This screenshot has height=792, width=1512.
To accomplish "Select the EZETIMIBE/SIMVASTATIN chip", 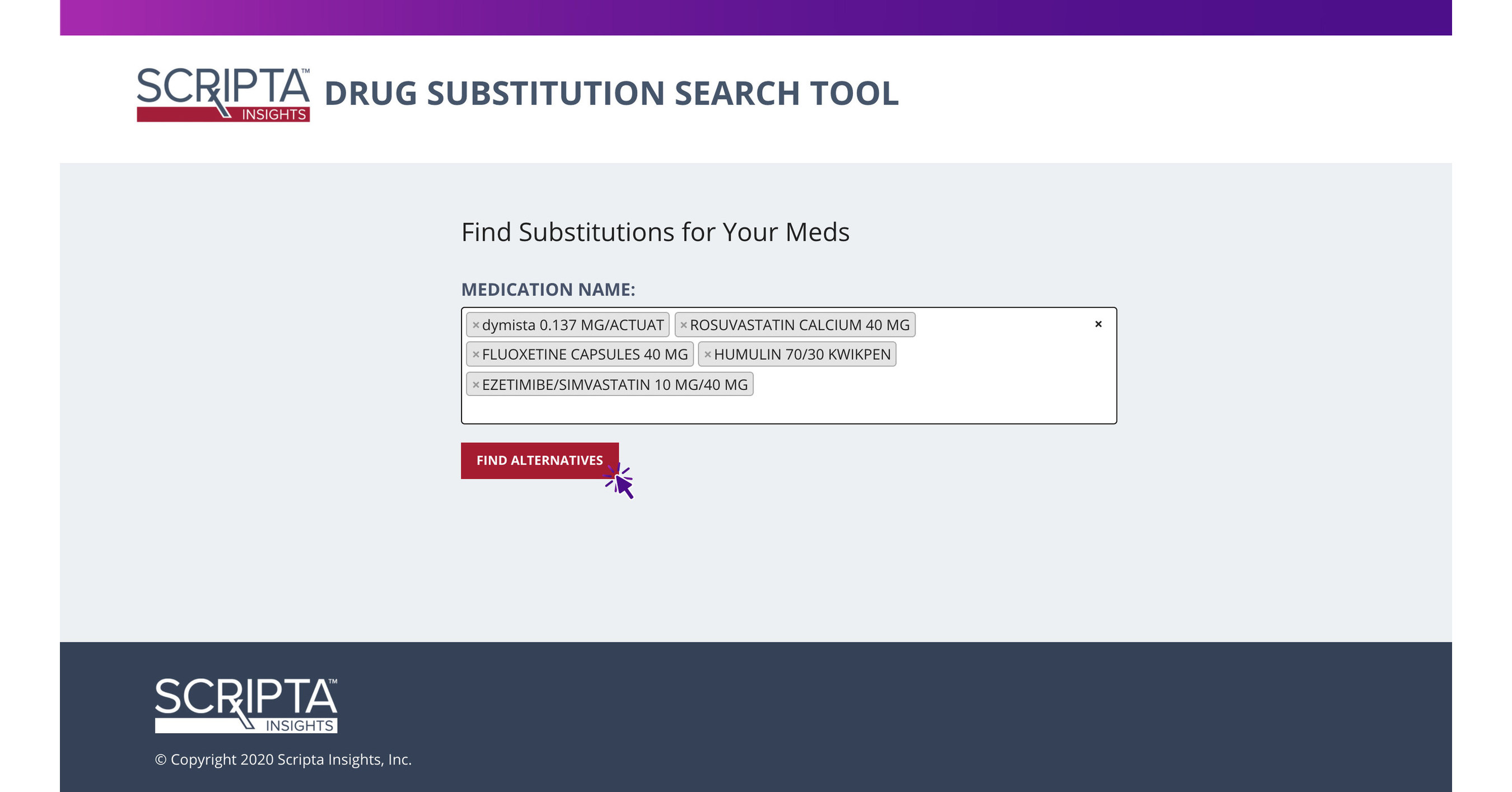I will pyautogui.click(x=617, y=385).
